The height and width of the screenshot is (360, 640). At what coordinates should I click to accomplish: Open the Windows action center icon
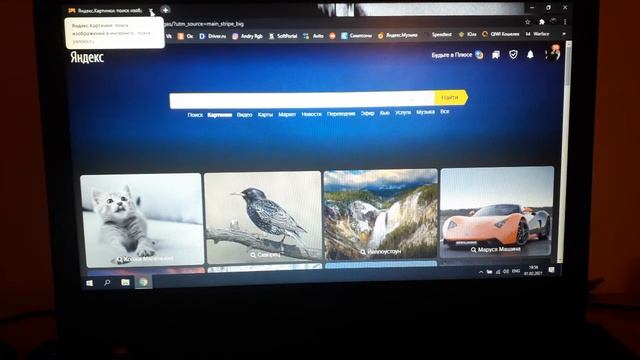pyautogui.click(x=552, y=270)
